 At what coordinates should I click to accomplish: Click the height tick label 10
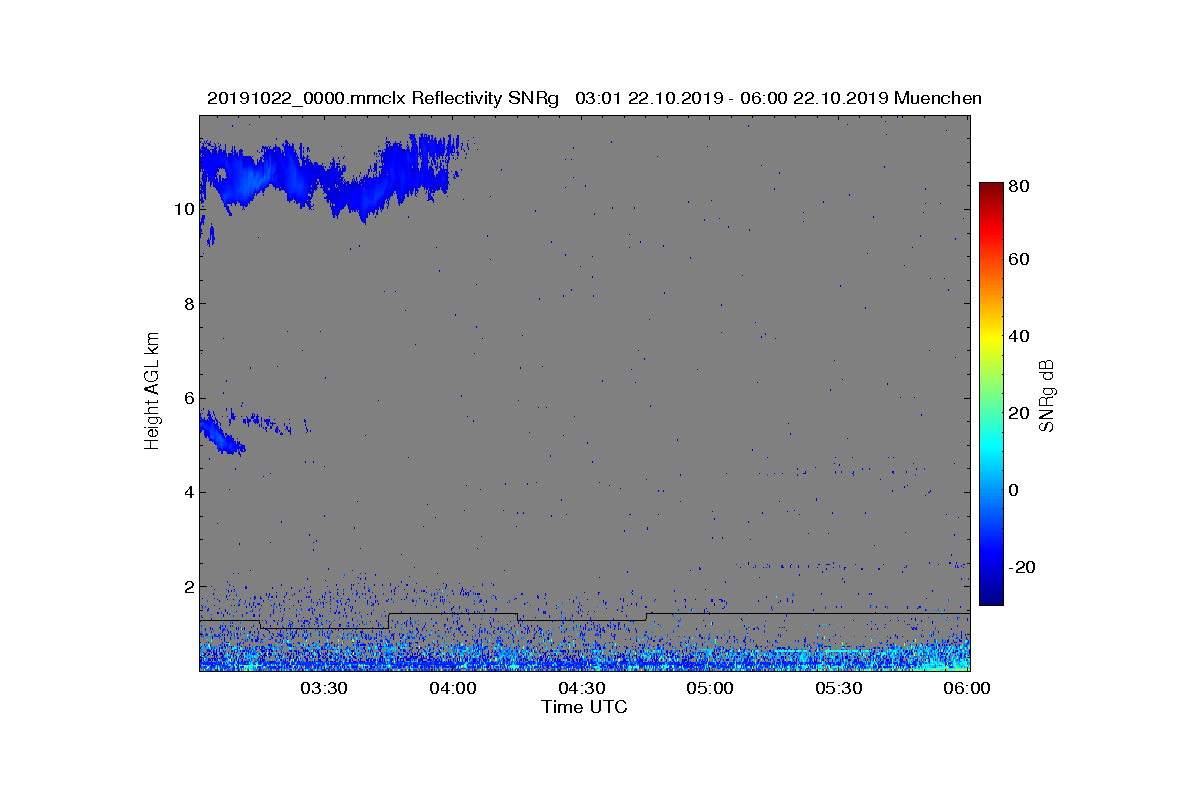pos(183,210)
